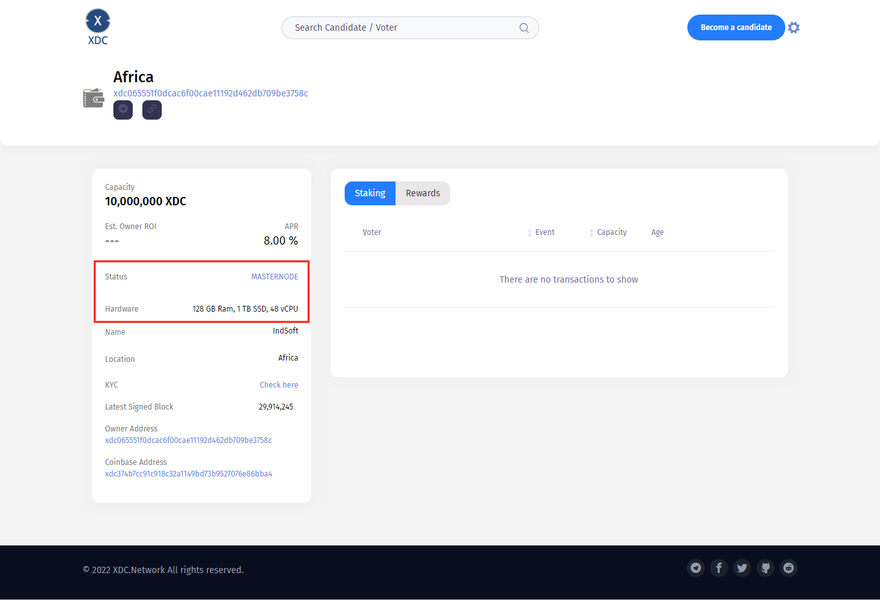880x600 pixels.
Task: Open the KYC Check here link
Action: pyautogui.click(x=279, y=385)
